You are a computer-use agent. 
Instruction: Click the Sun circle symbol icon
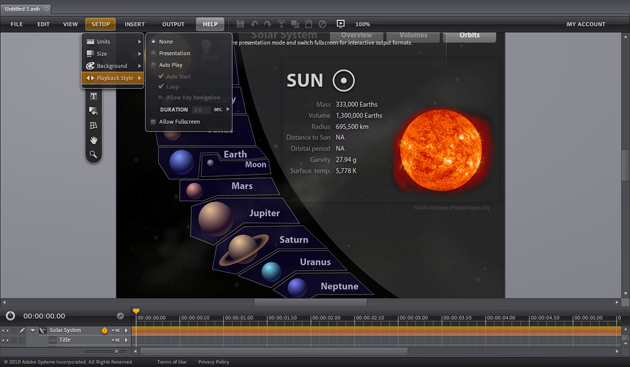point(344,80)
